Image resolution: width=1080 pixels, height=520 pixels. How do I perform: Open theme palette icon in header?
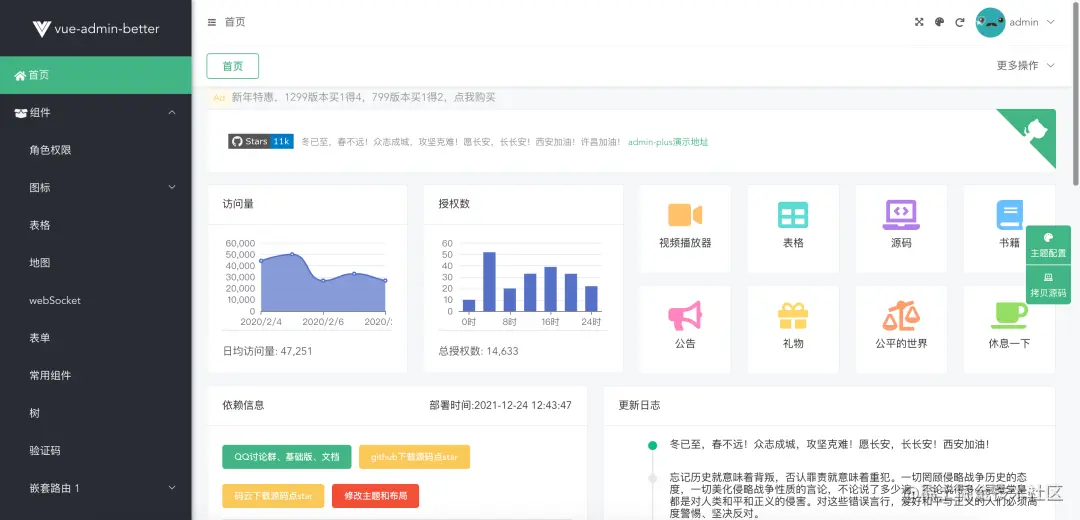(939, 22)
